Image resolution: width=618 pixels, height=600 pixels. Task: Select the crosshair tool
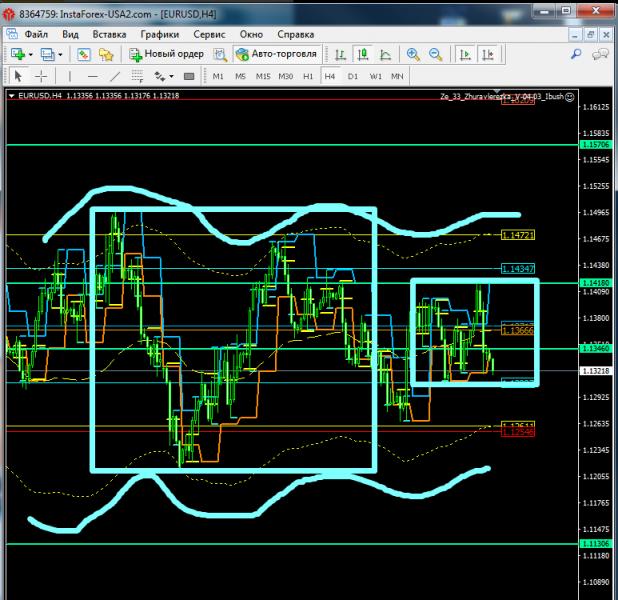pos(41,76)
